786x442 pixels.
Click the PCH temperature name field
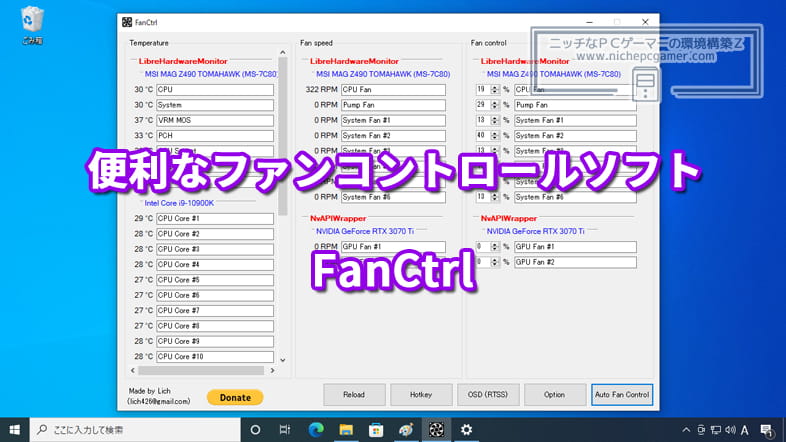tap(215, 136)
